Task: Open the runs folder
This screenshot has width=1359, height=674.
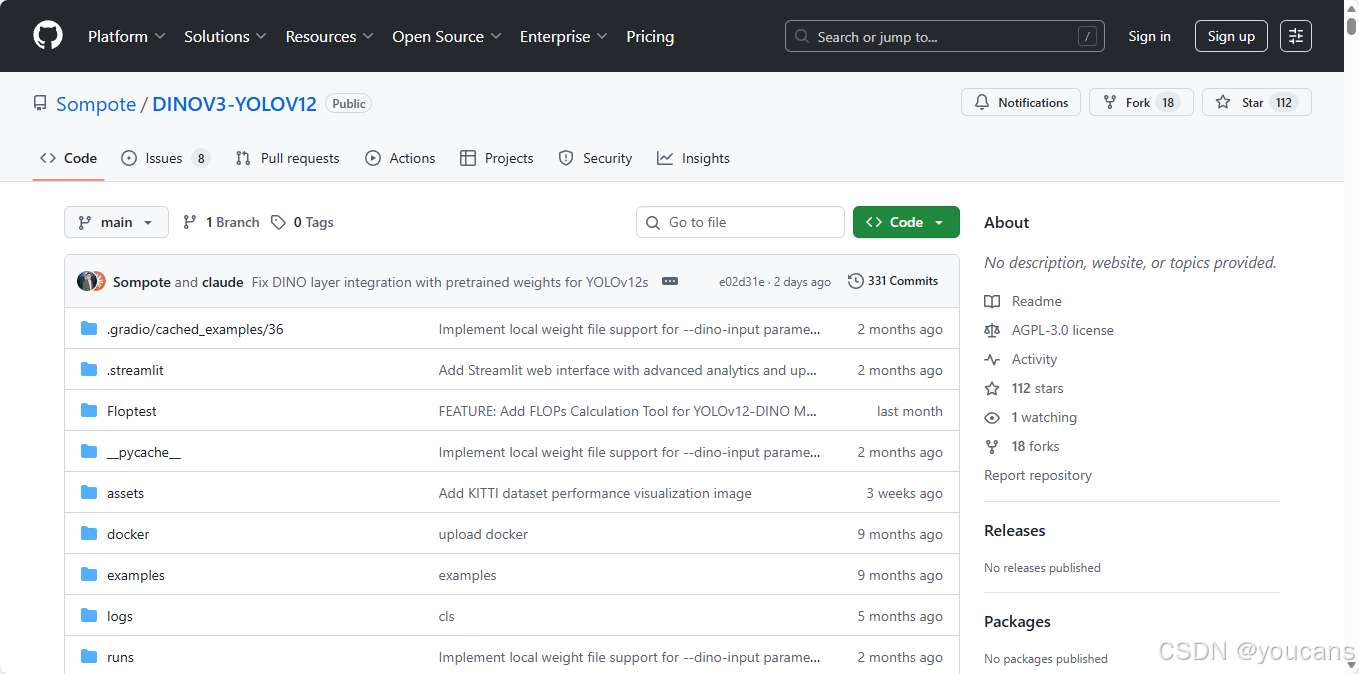Action: (120, 657)
